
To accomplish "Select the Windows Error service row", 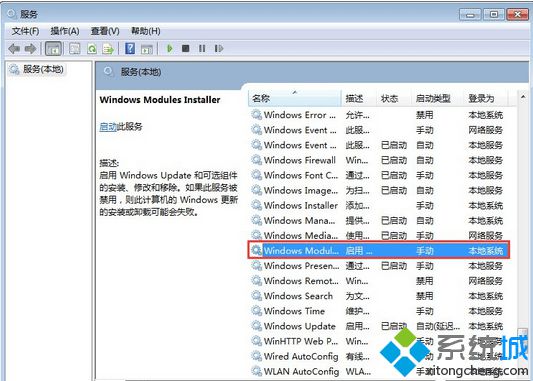I will pos(379,115).
